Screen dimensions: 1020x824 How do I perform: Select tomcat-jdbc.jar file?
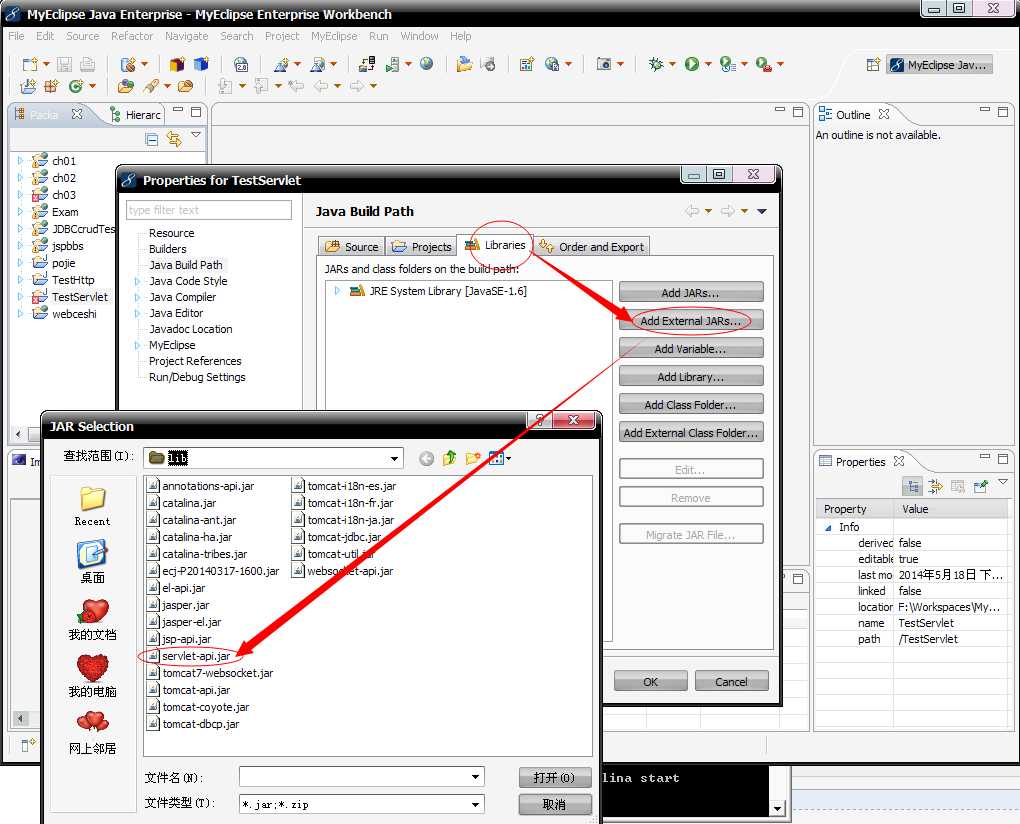click(337, 537)
